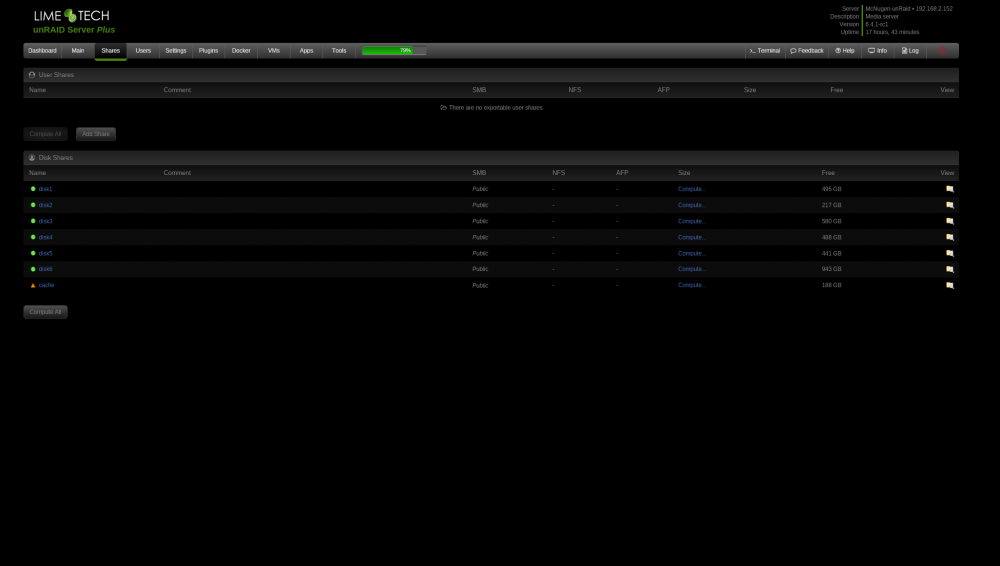Open the disk1 share link
Viewport: 1000px width, 566px height.
pos(45,189)
